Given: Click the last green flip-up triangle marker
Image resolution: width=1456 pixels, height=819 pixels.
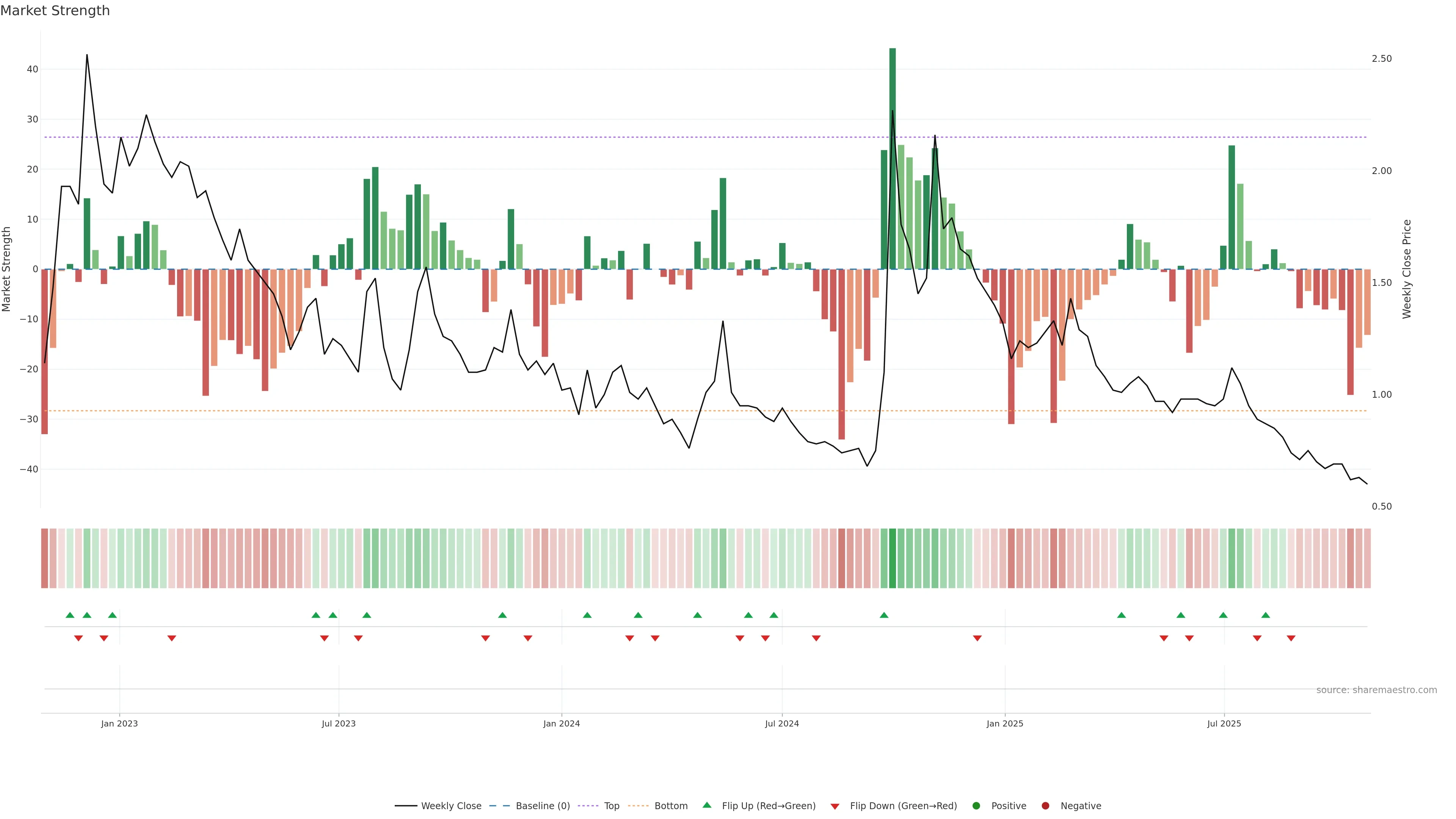Looking at the screenshot, I should tap(1266, 615).
